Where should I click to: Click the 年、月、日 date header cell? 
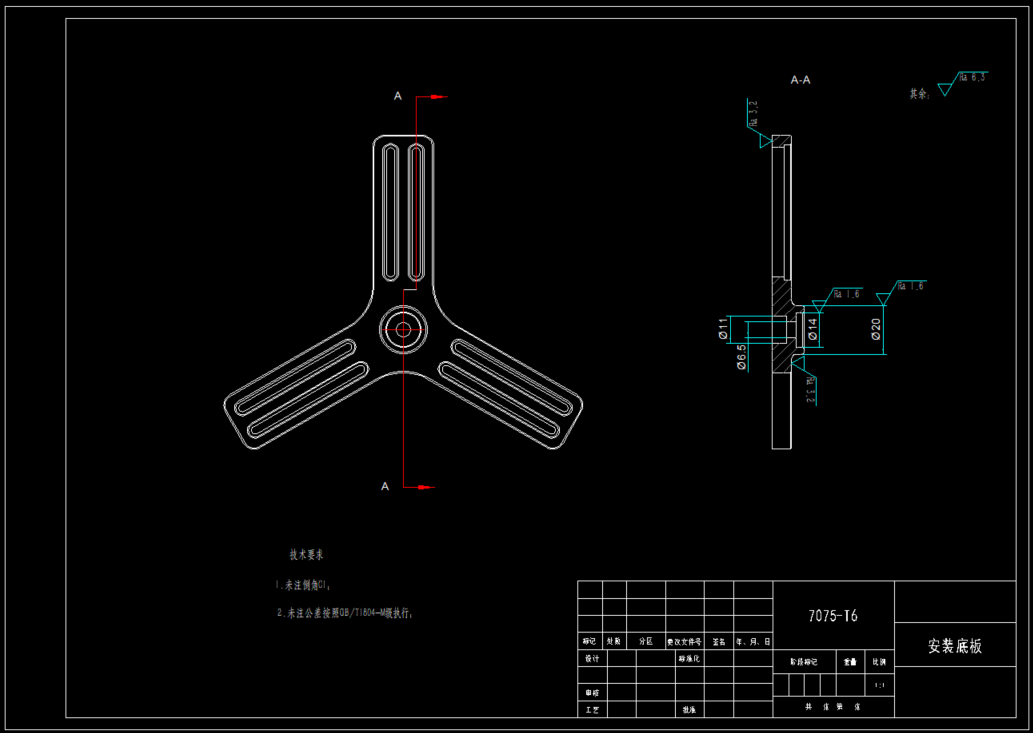click(752, 641)
